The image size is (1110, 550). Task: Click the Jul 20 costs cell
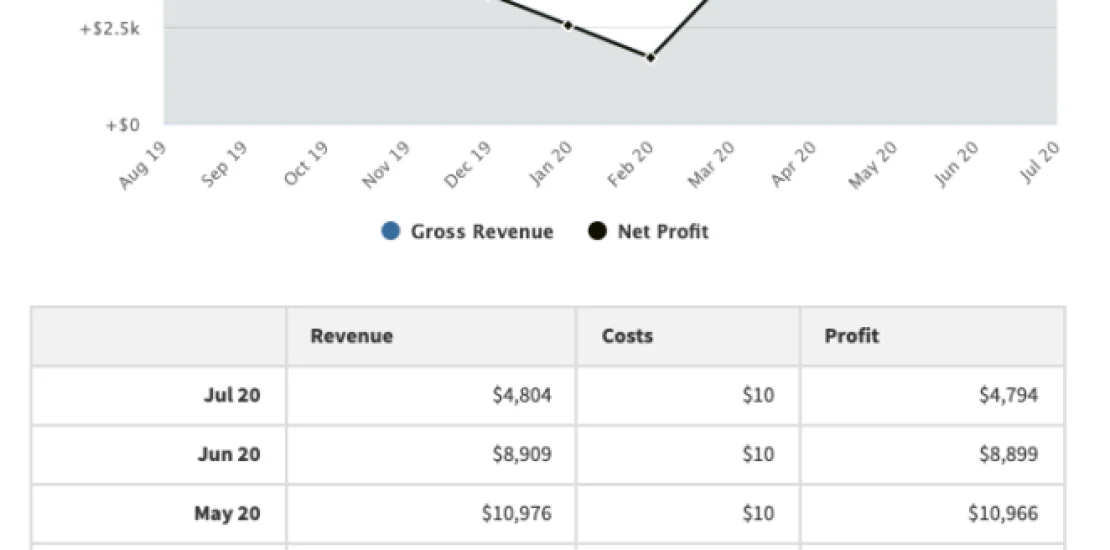(x=758, y=395)
